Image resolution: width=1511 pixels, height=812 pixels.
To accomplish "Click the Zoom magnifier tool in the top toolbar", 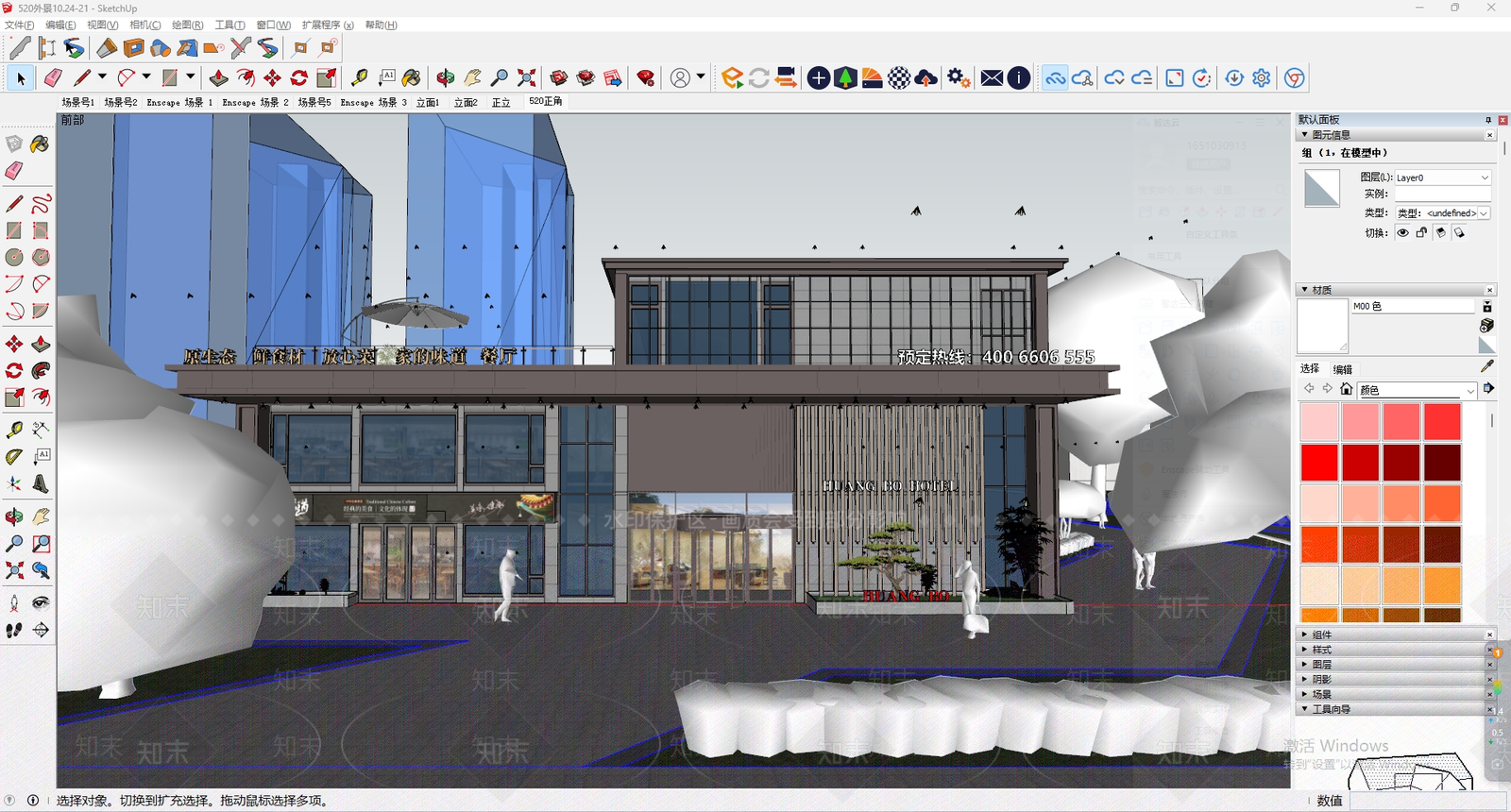I will (500, 78).
